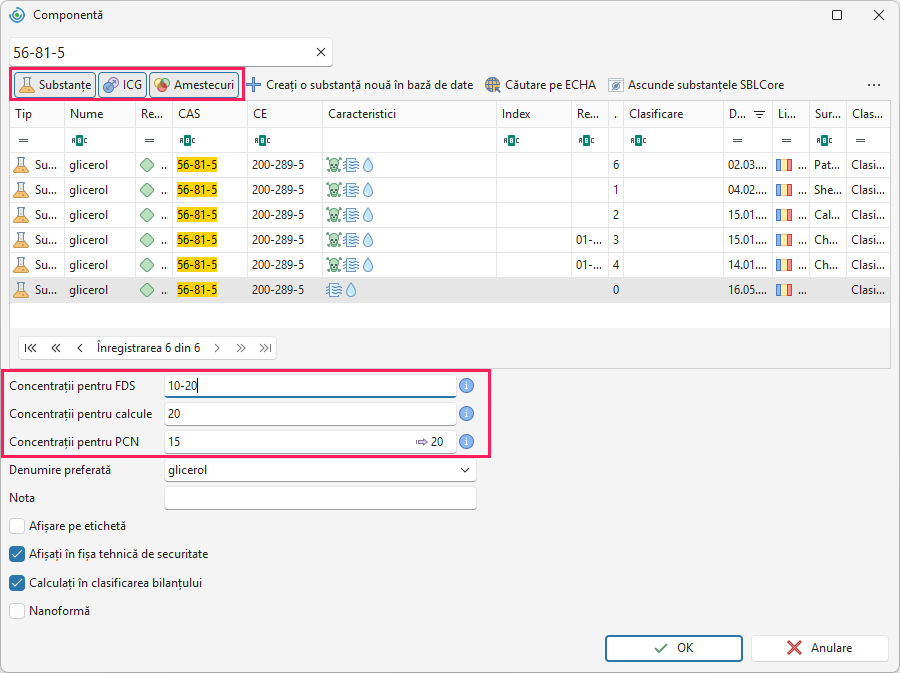Uncheck Calculați în clasificarea bilanțului
900x673 pixels.
tap(17, 583)
